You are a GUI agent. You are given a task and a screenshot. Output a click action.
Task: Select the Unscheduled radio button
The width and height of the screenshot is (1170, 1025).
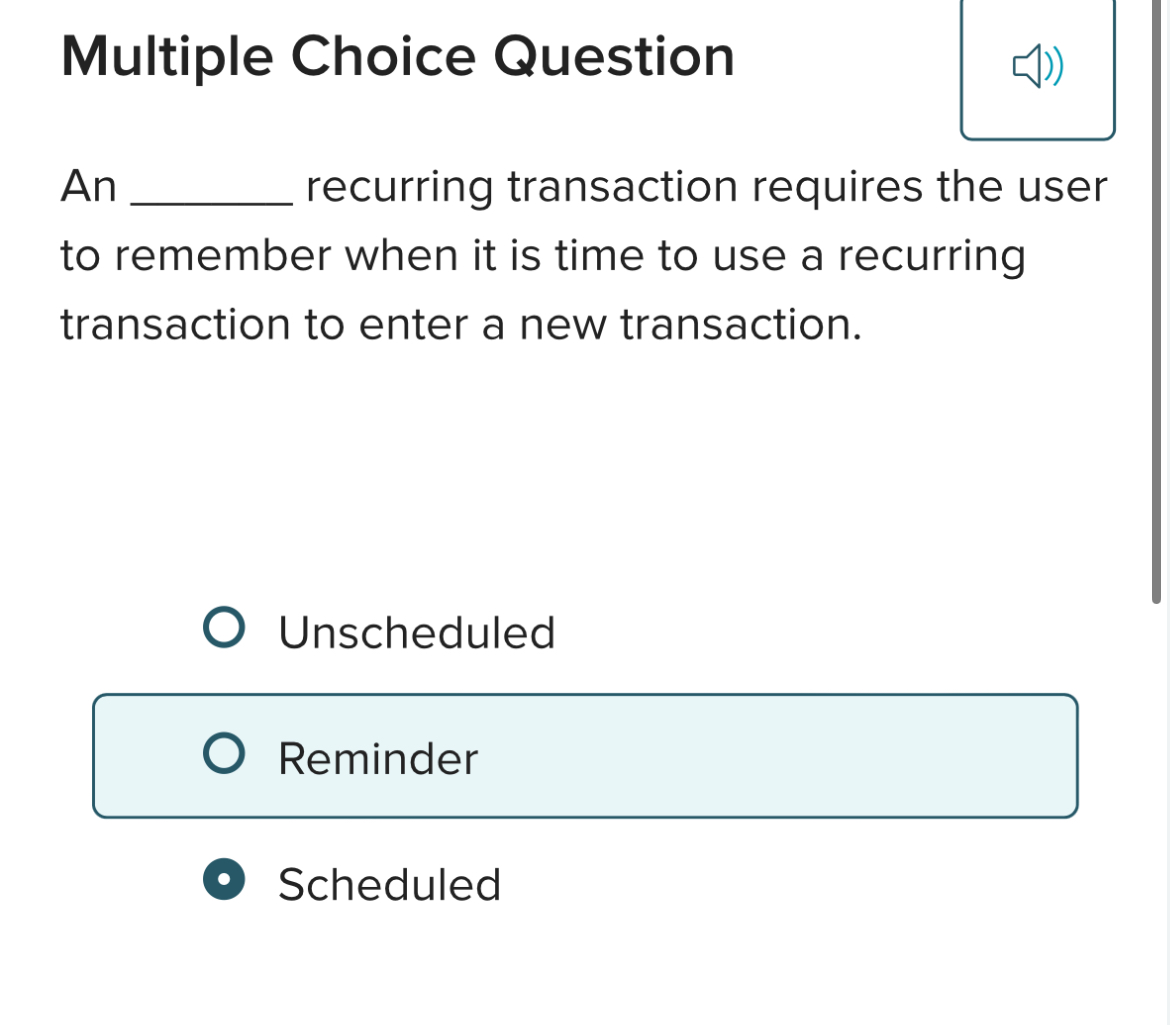coord(224,628)
